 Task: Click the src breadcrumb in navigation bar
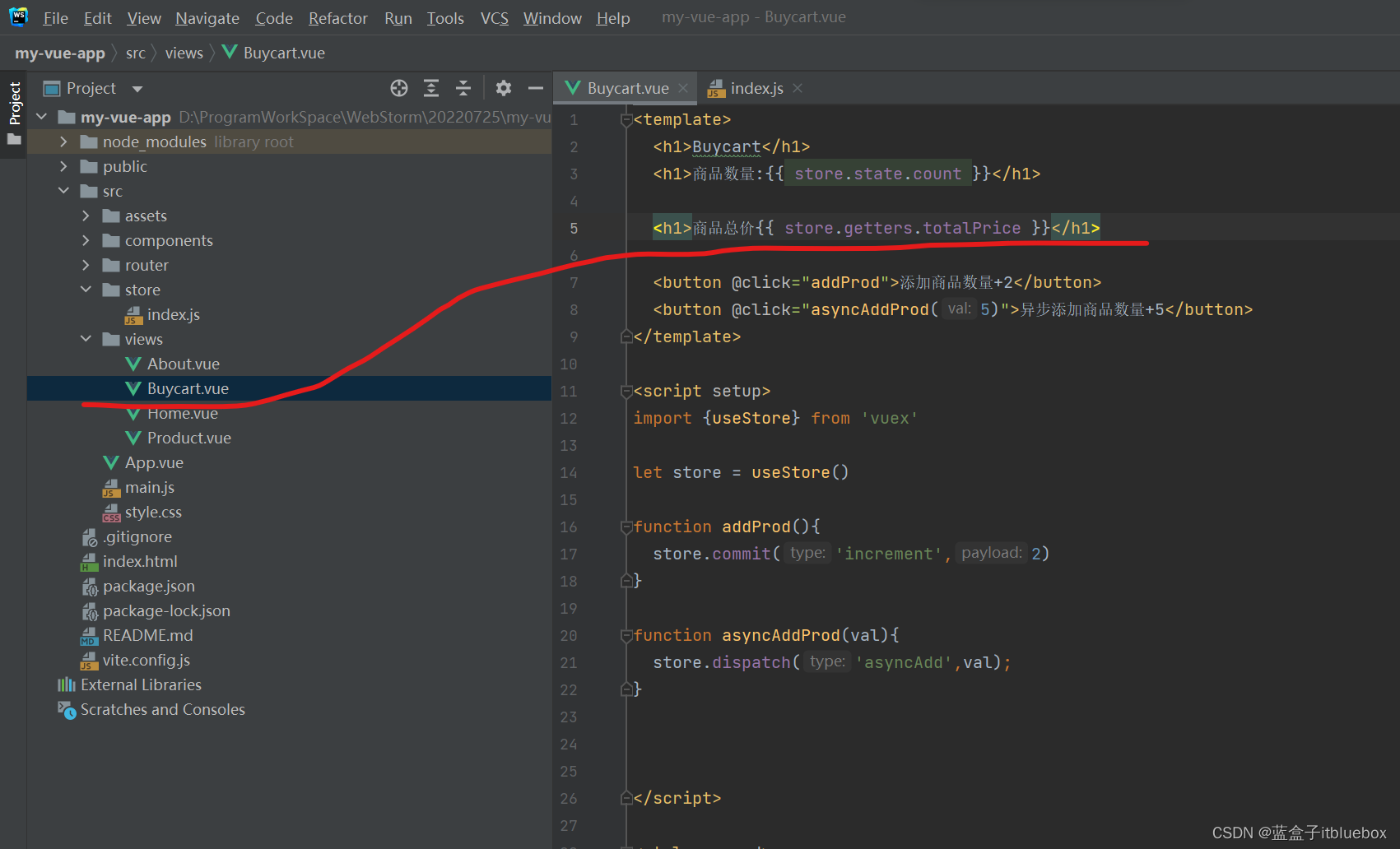[136, 53]
